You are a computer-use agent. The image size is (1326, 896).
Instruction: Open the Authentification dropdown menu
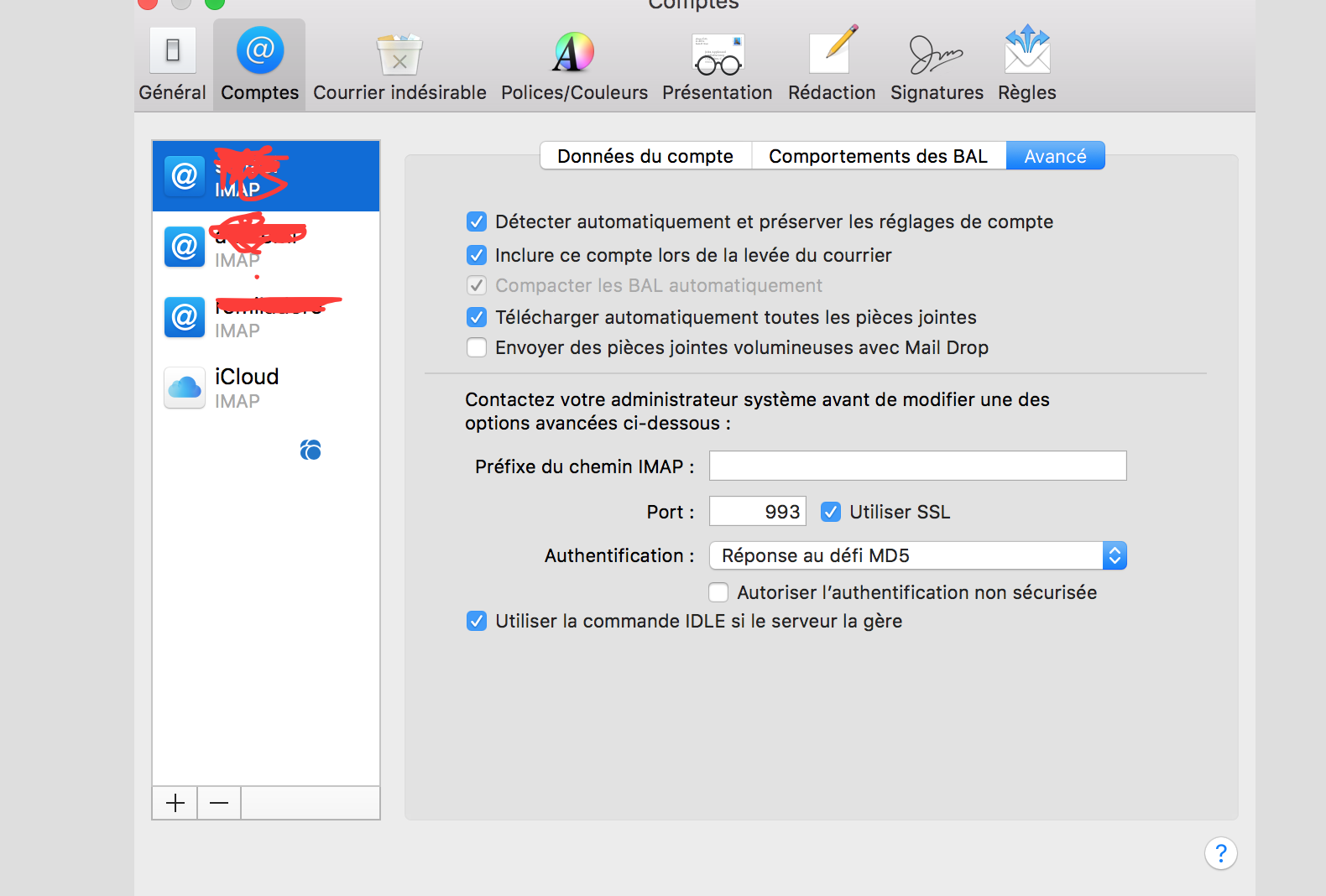tap(917, 555)
